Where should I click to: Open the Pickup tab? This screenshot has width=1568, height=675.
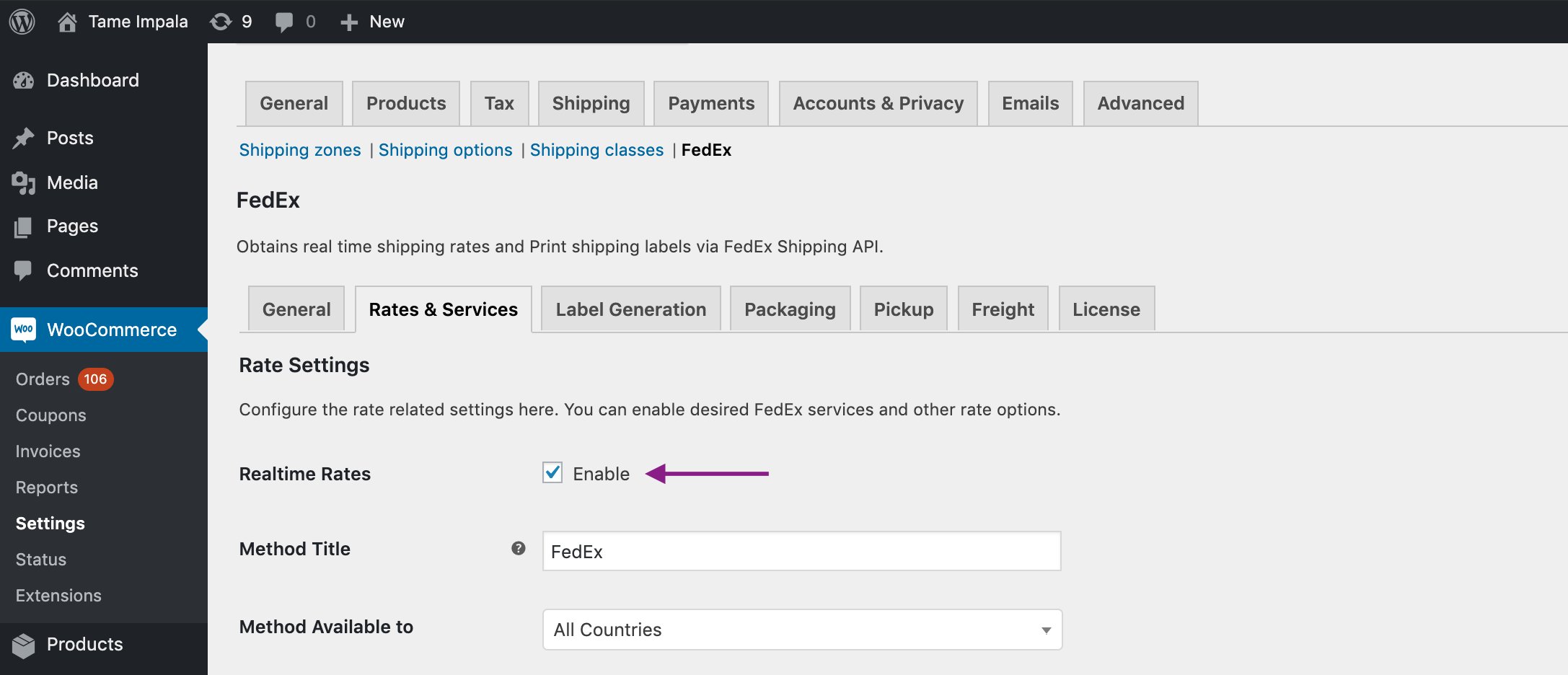tap(904, 309)
